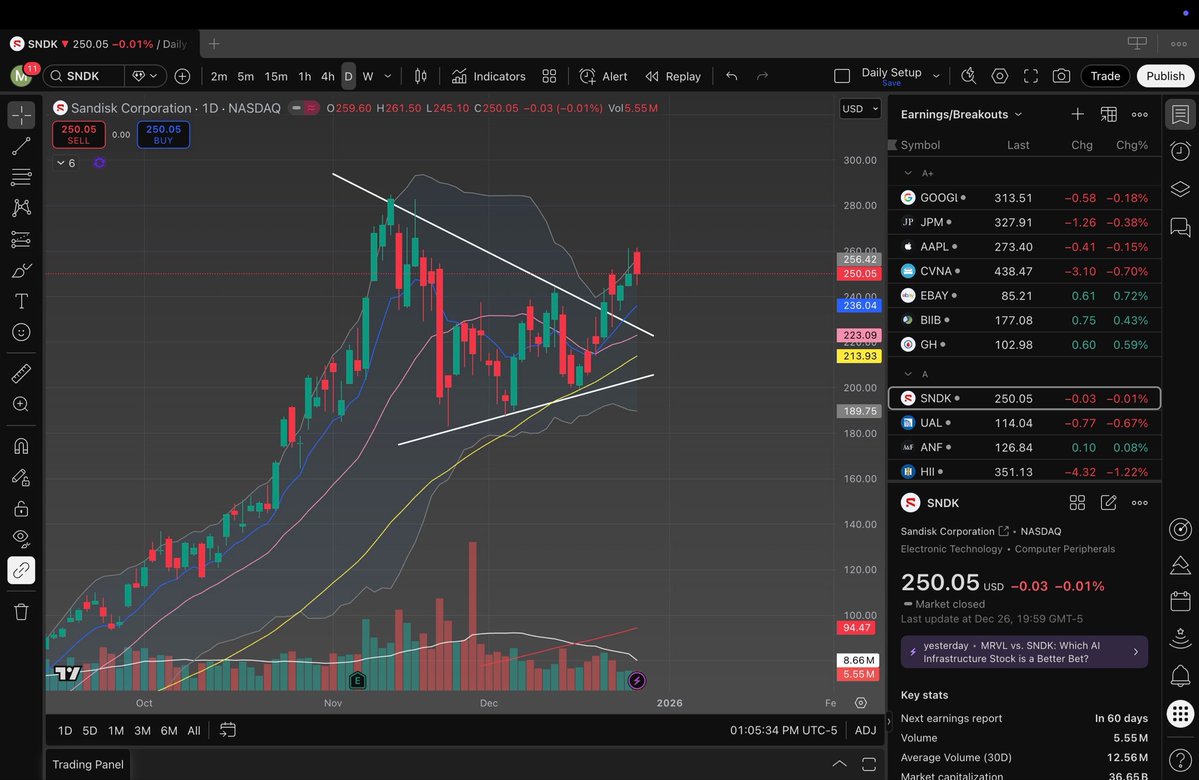Enter fullscreen mode
The height and width of the screenshot is (780, 1199).
pyautogui.click(x=1031, y=76)
